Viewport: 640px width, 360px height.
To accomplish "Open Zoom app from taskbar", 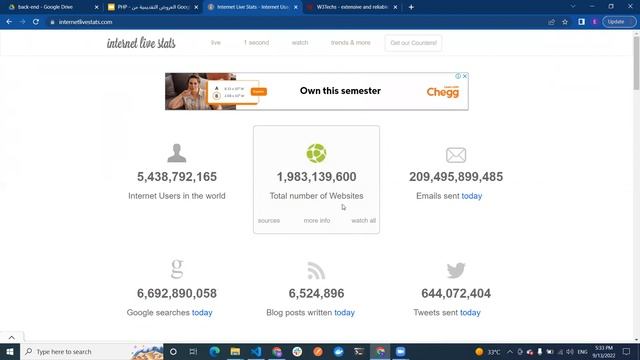I will (400, 351).
